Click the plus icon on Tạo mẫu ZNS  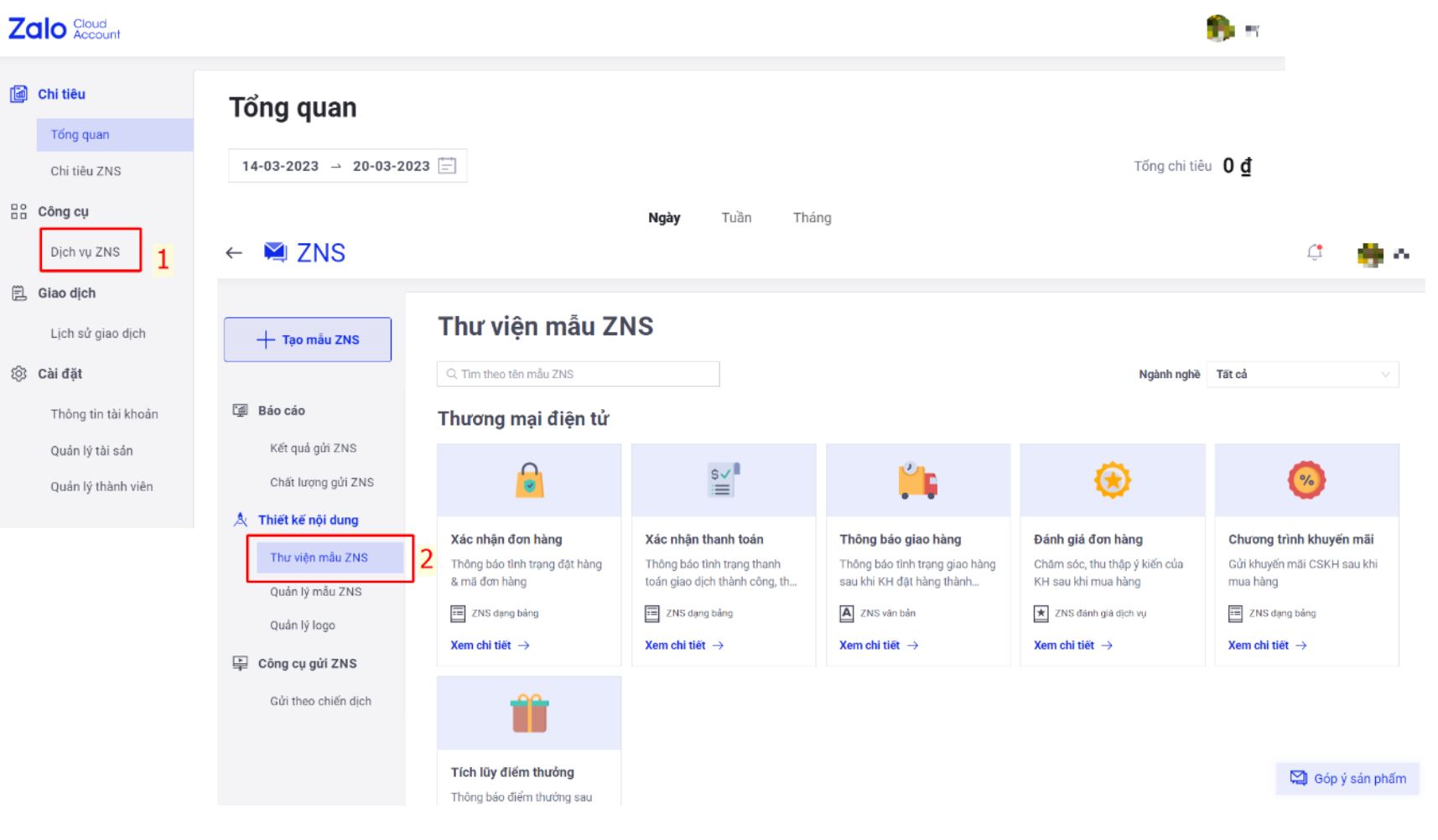click(266, 340)
